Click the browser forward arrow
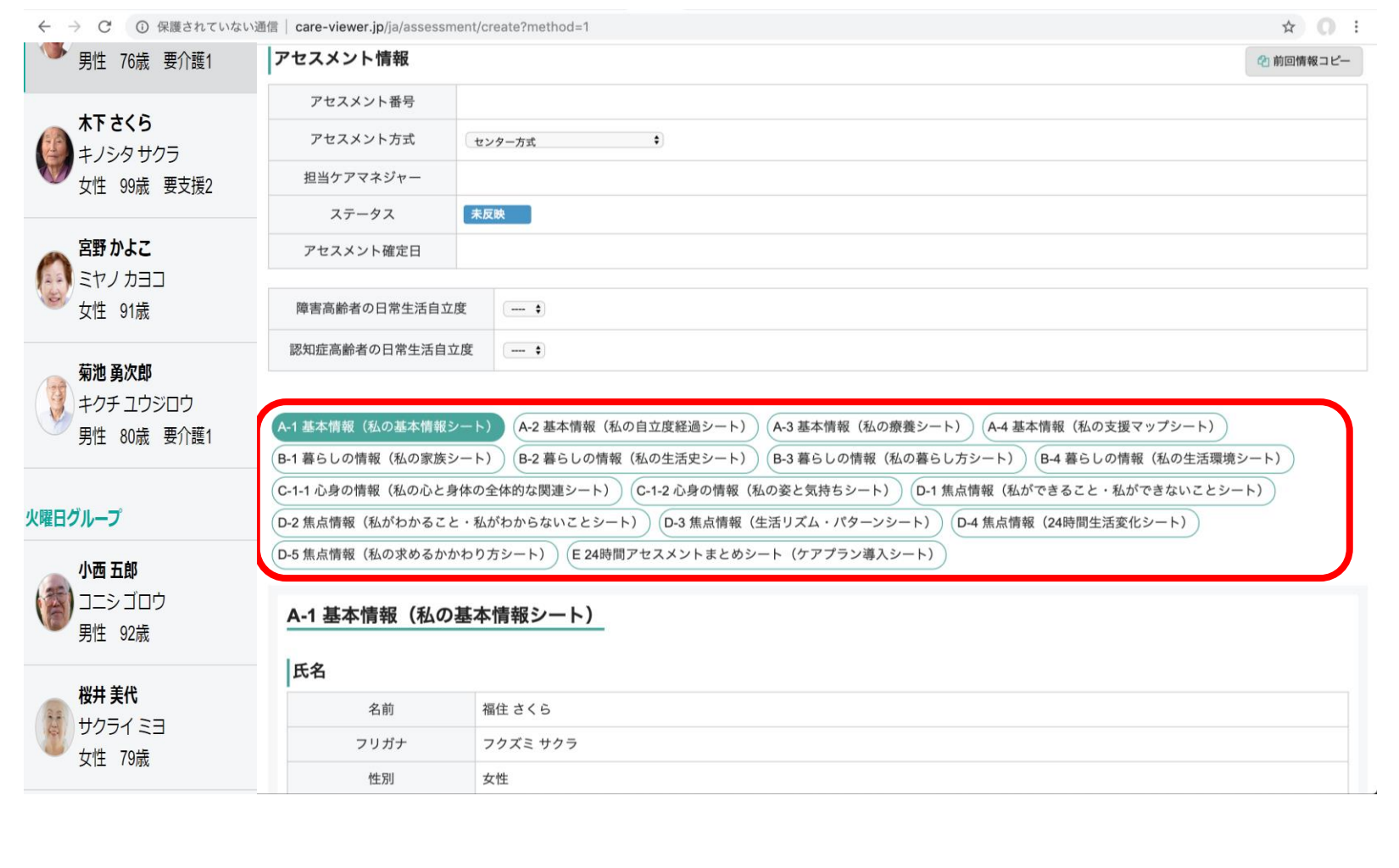This screenshot has width=1399, height=868. [x=75, y=26]
